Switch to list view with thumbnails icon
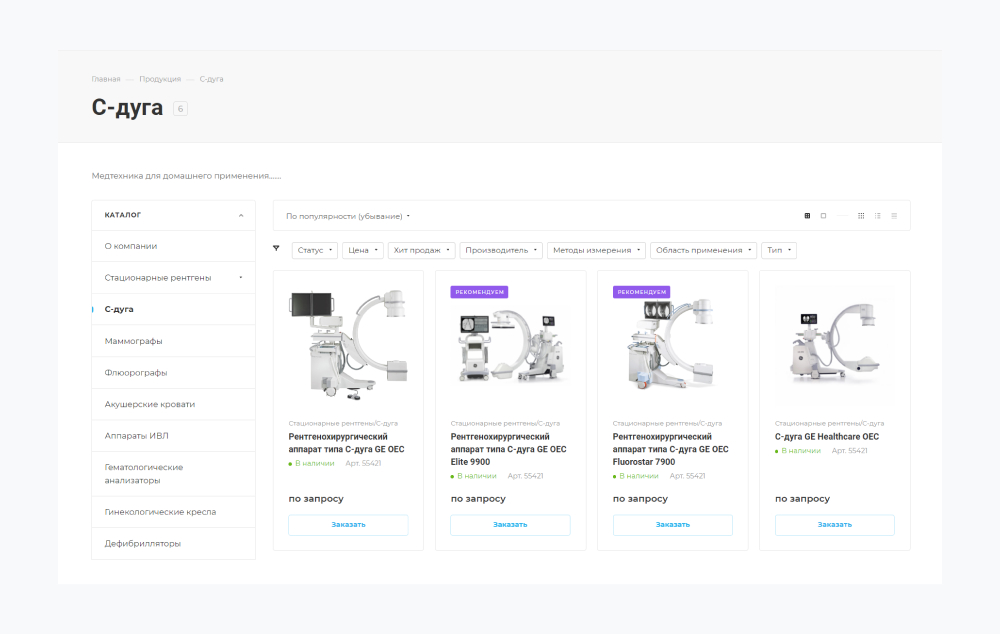The width and height of the screenshot is (1000, 635). click(x=878, y=215)
